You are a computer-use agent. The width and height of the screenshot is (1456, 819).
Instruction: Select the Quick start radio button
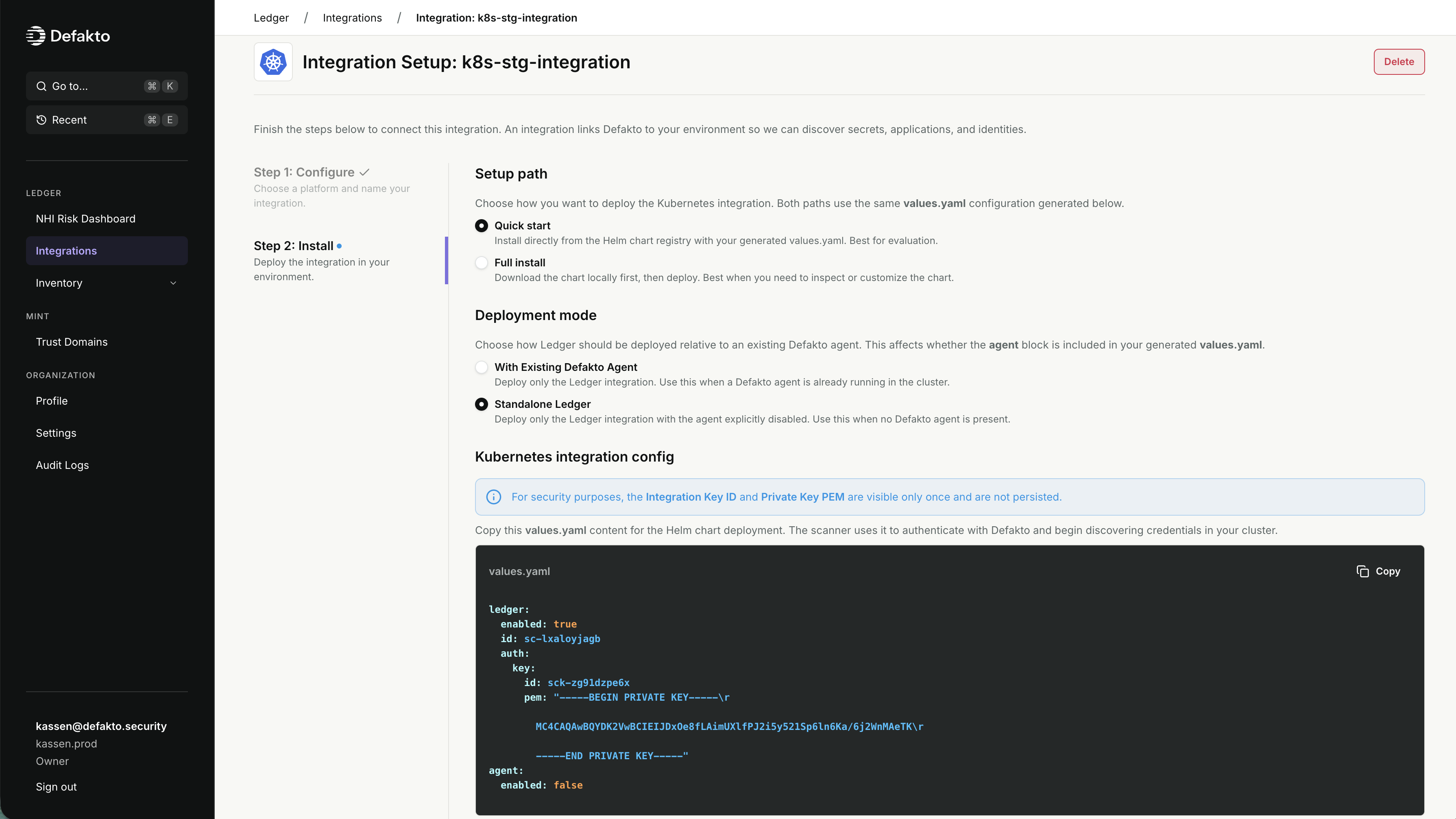pos(482,226)
